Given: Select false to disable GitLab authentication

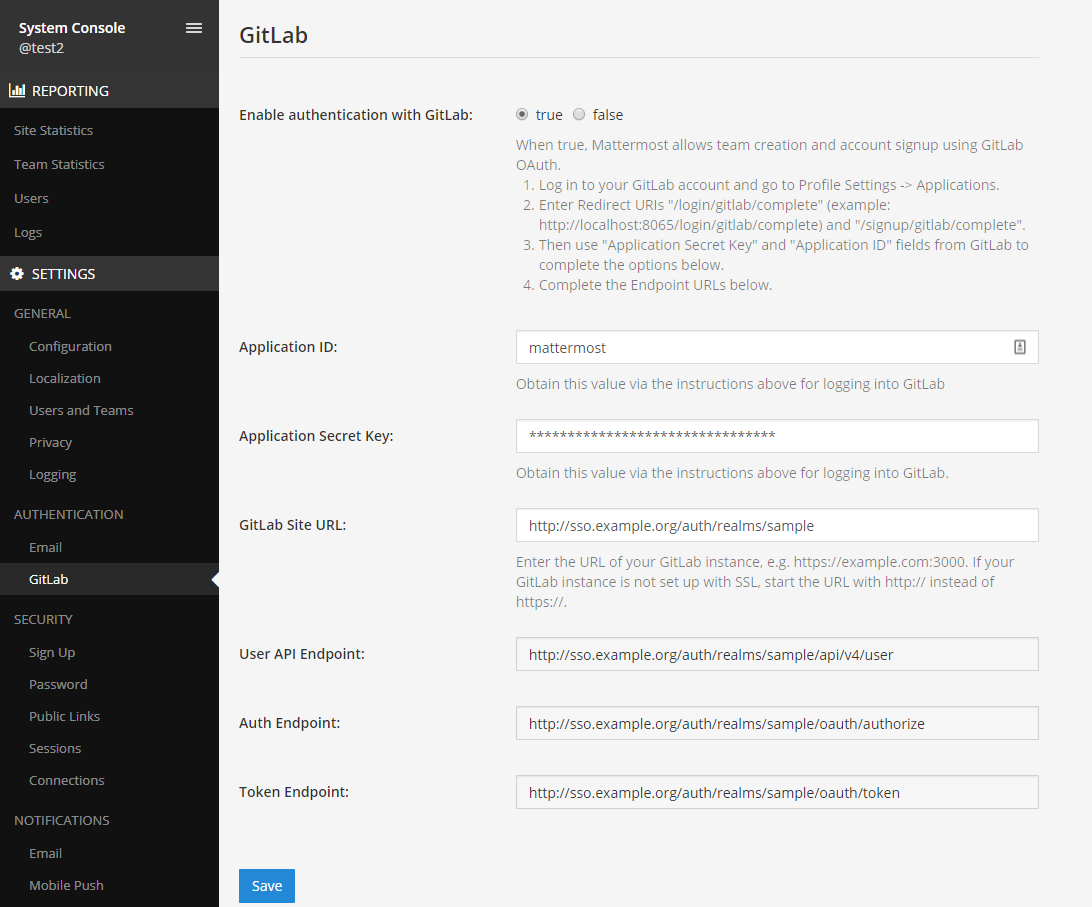Looking at the screenshot, I should (x=579, y=115).
